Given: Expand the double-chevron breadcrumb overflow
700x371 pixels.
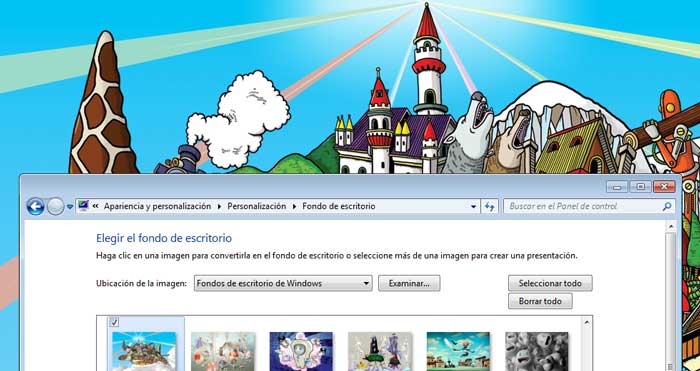Looking at the screenshot, I should point(95,206).
